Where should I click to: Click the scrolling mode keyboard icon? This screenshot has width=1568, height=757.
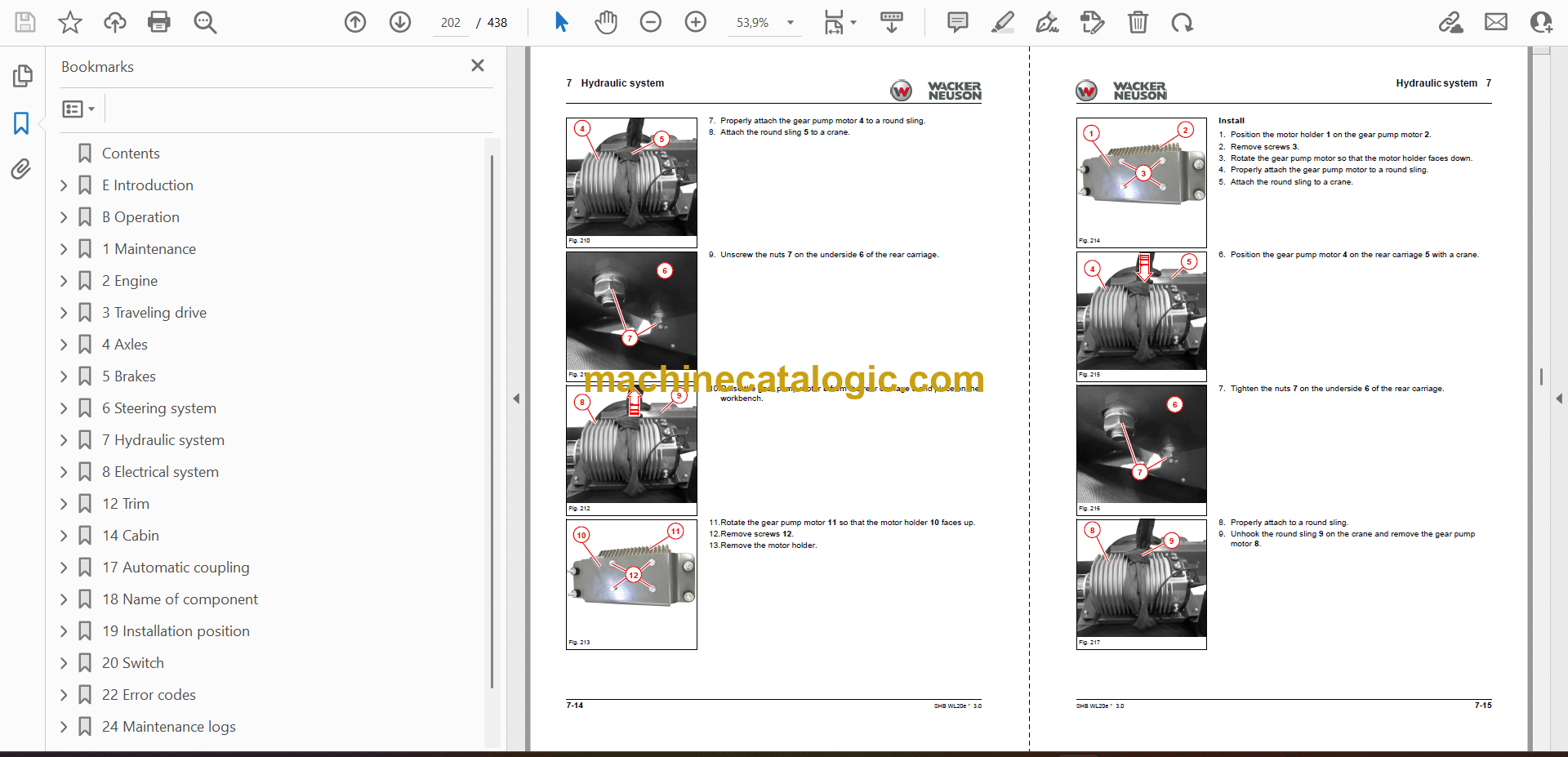[x=892, y=22]
